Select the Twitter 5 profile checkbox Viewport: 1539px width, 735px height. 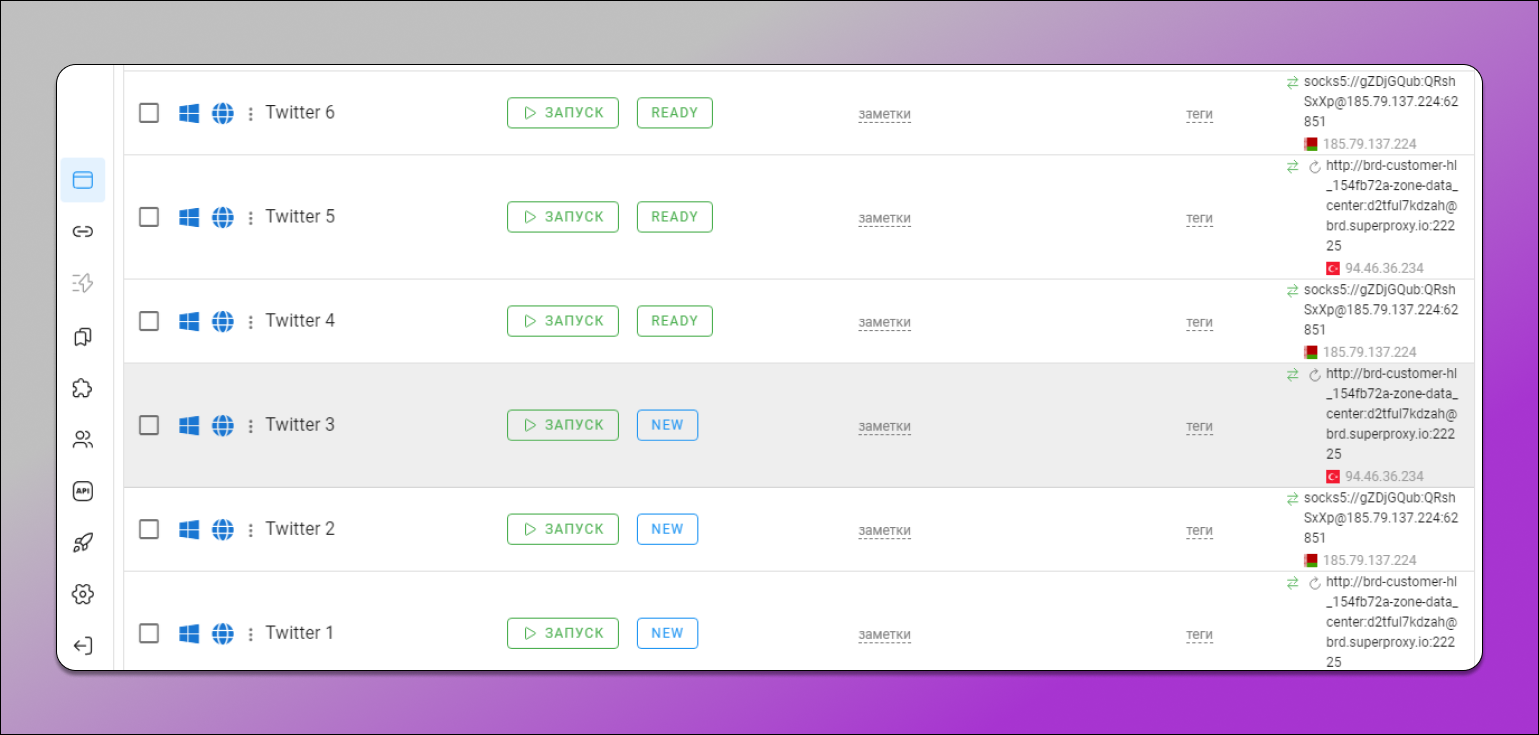149,217
